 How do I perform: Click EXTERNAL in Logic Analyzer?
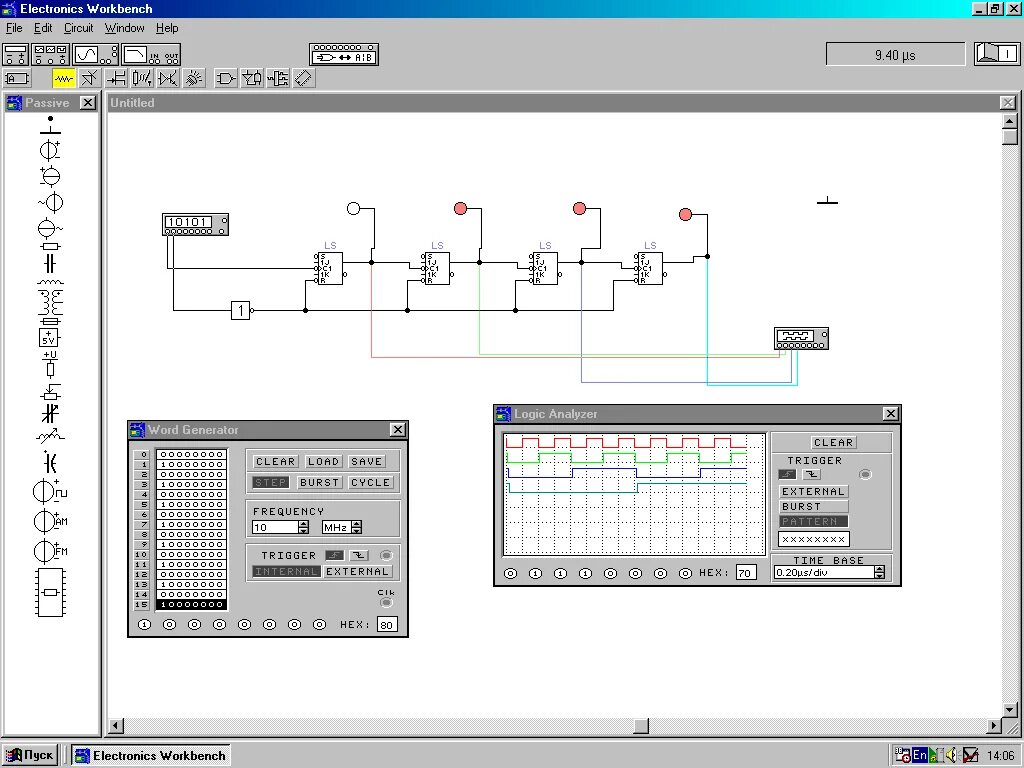pyautogui.click(x=813, y=492)
